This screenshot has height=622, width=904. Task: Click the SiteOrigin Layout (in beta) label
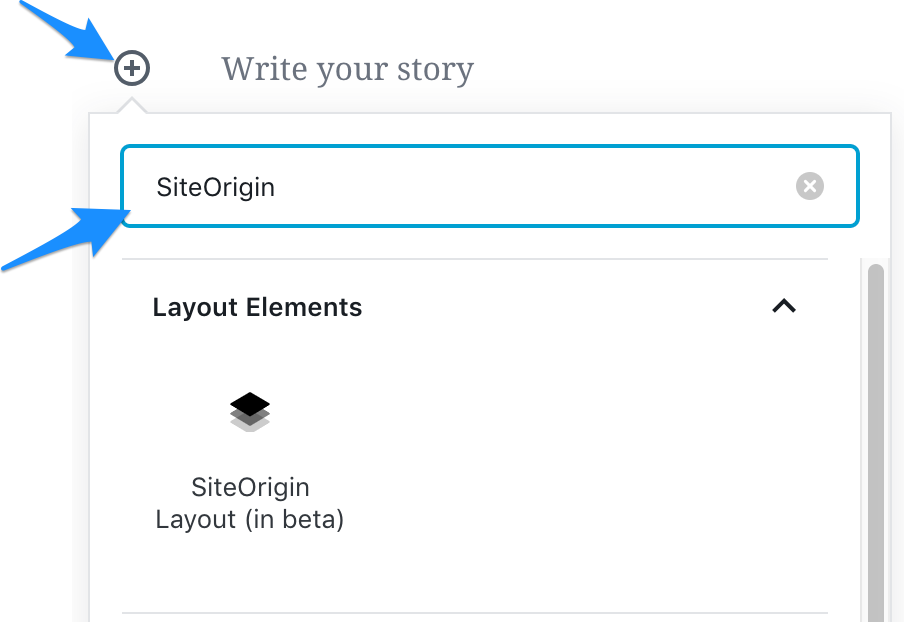[249, 503]
